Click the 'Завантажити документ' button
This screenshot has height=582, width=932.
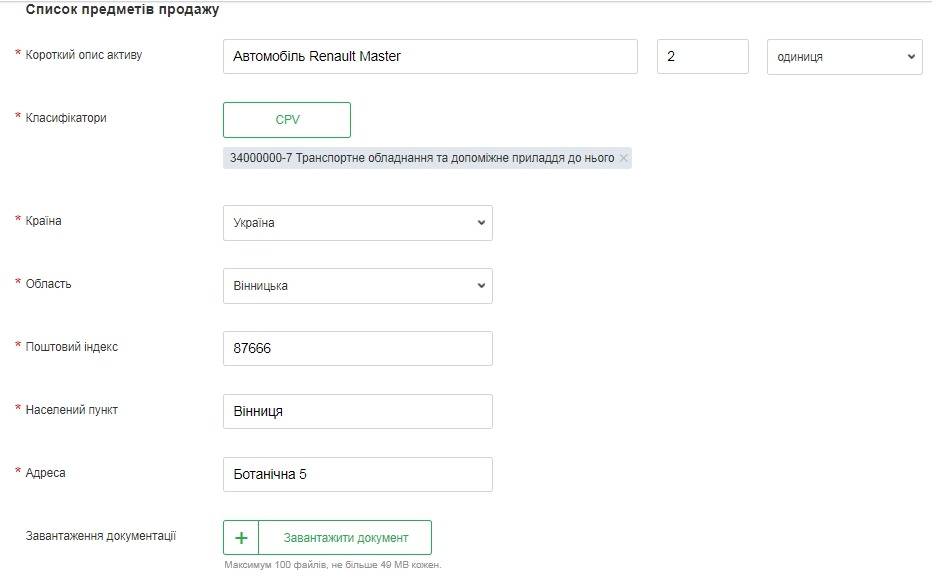tap(345, 538)
